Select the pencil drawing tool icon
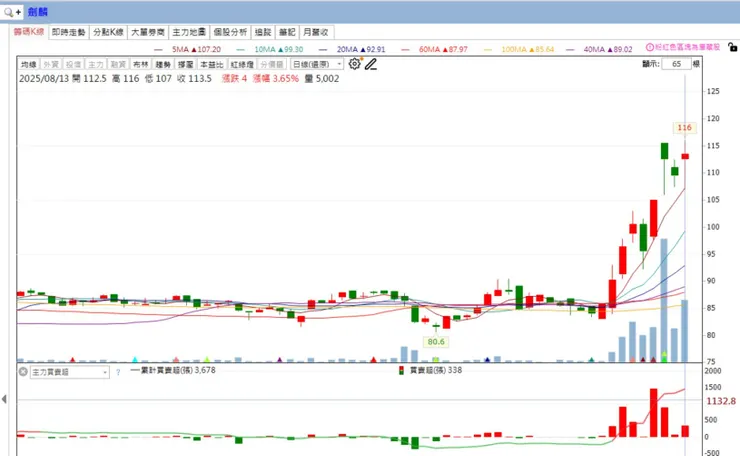This screenshot has width=740, height=456. [371, 64]
